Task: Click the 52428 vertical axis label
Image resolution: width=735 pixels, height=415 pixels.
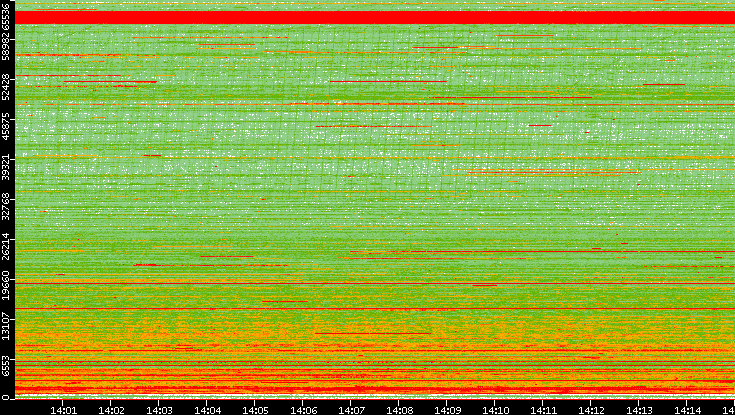Action: 5,86
